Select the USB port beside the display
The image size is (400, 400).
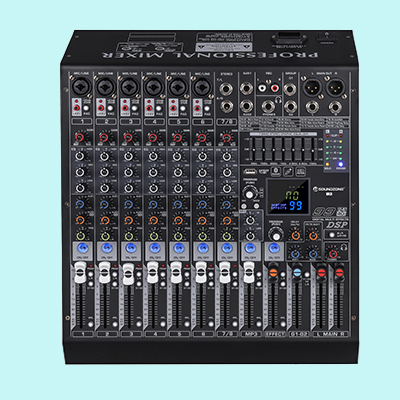(249, 171)
